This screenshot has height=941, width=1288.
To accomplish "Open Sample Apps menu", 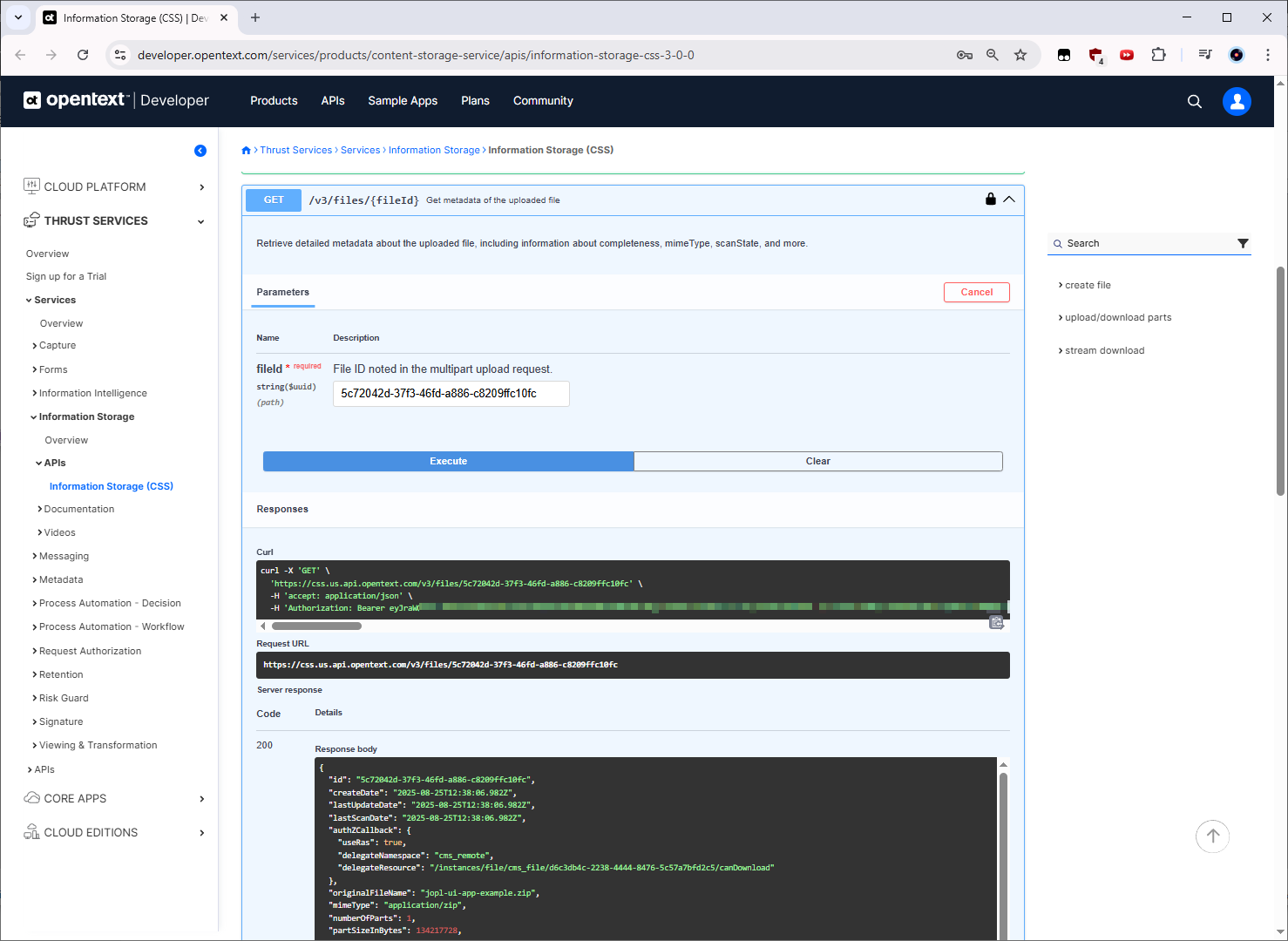I will (x=403, y=101).
